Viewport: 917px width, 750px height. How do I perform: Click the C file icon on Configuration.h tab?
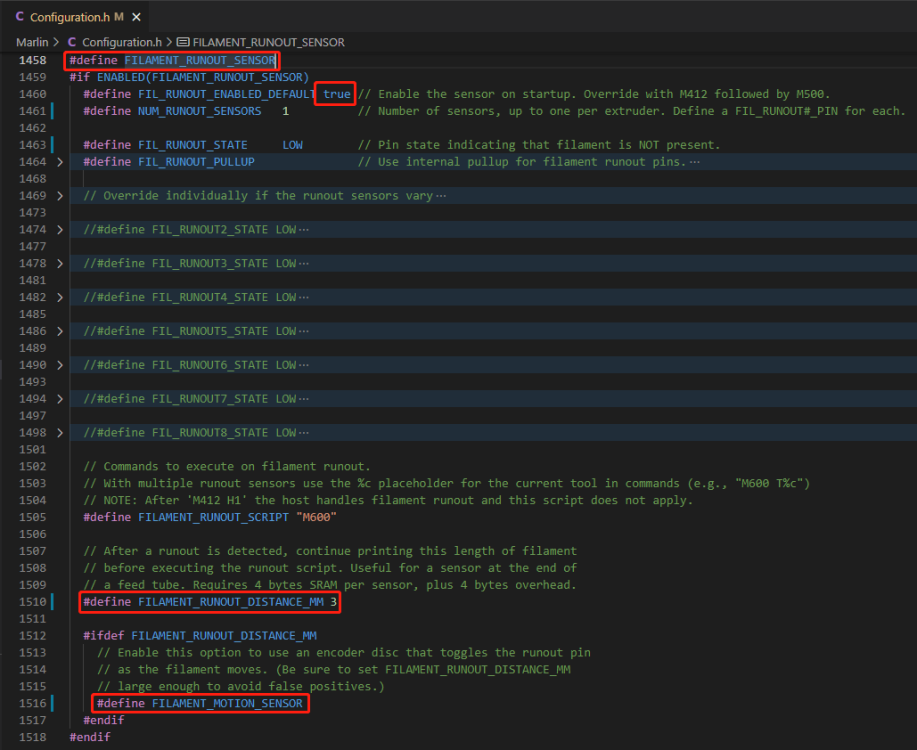pos(19,16)
